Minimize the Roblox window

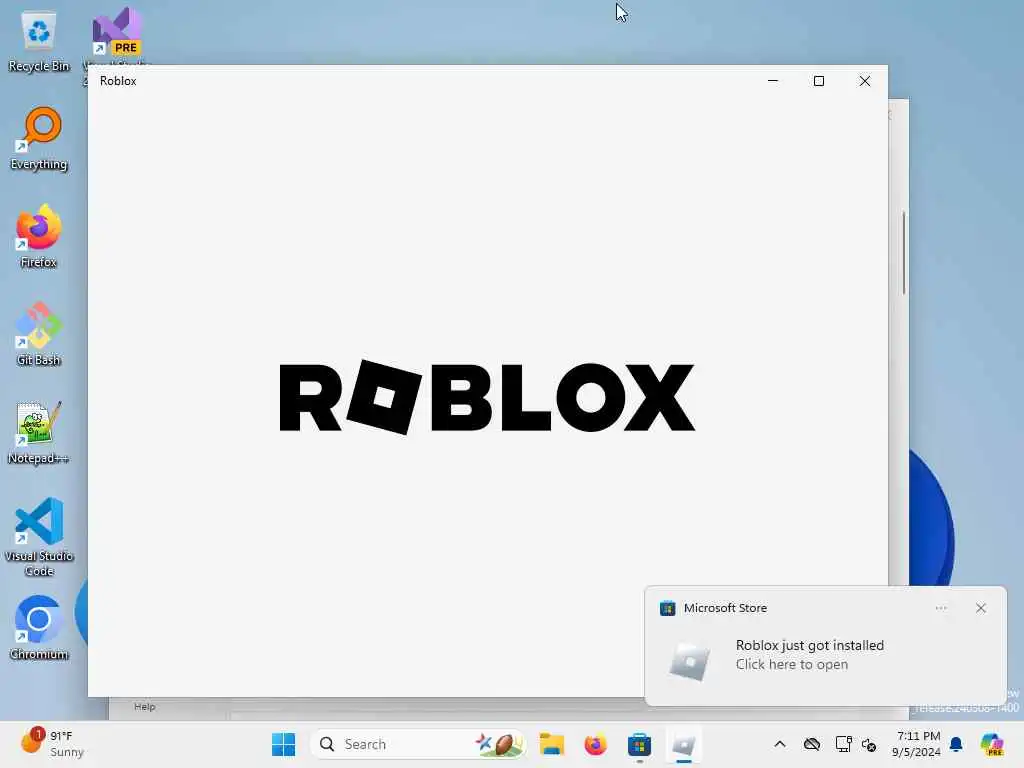pyautogui.click(x=773, y=81)
